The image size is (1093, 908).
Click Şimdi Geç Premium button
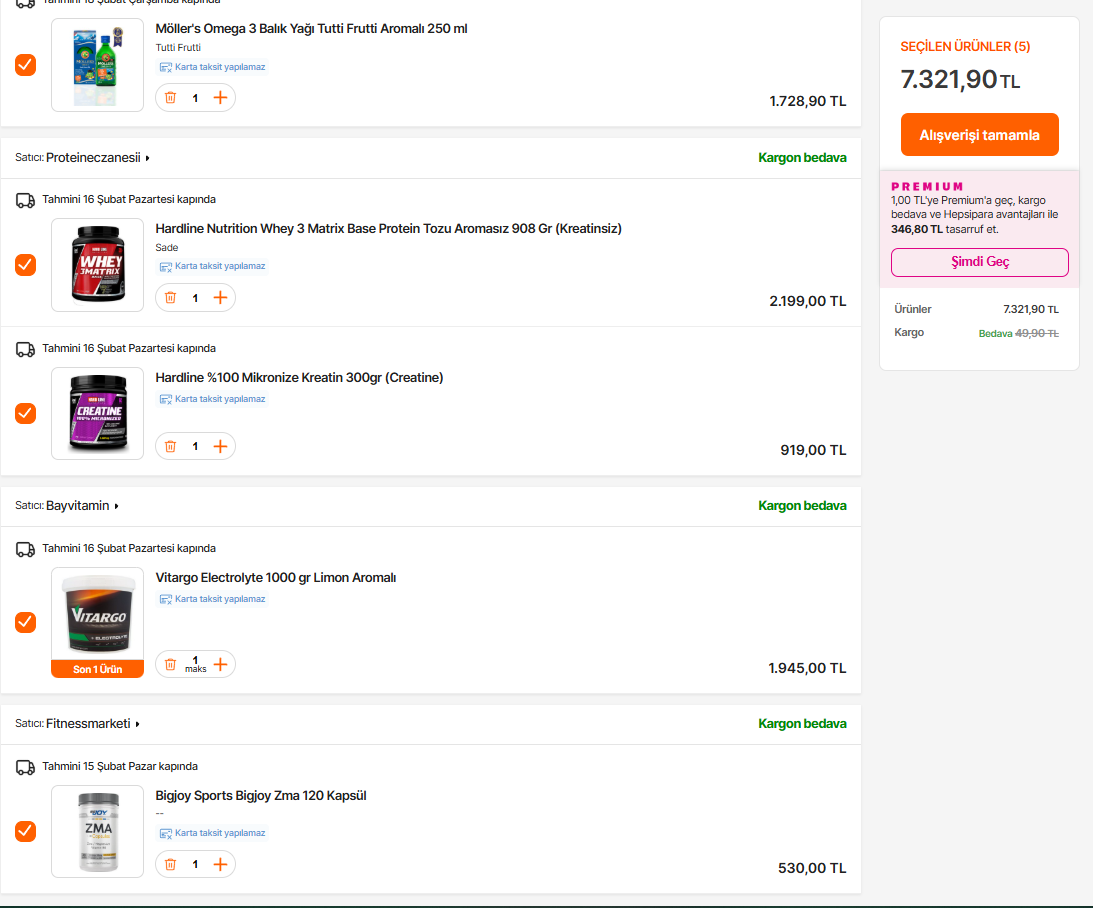click(979, 262)
